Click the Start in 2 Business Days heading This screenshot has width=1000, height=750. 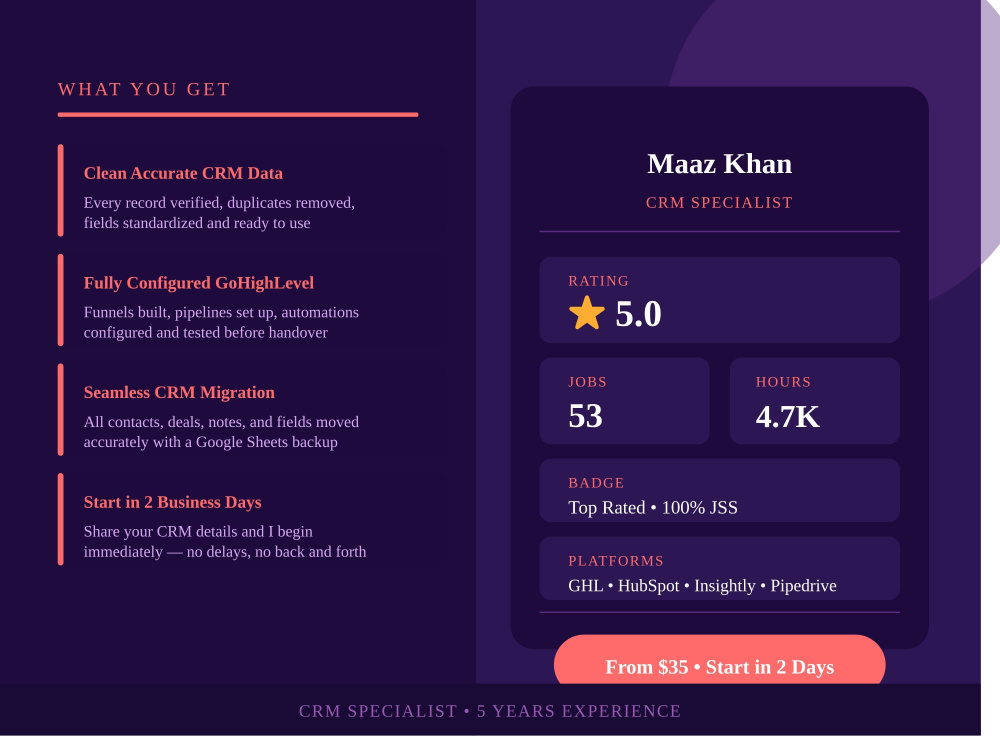pyautogui.click(x=172, y=502)
